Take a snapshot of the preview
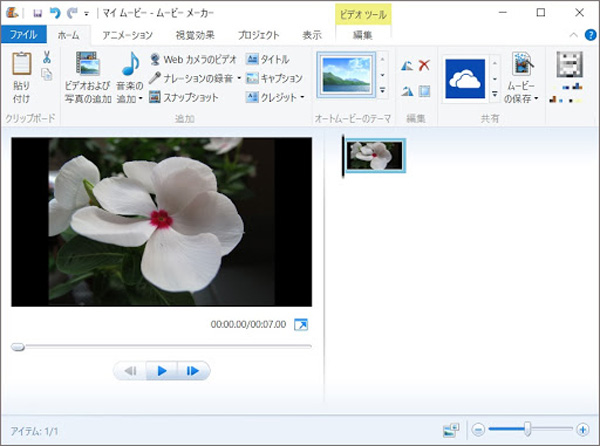 tap(184, 97)
